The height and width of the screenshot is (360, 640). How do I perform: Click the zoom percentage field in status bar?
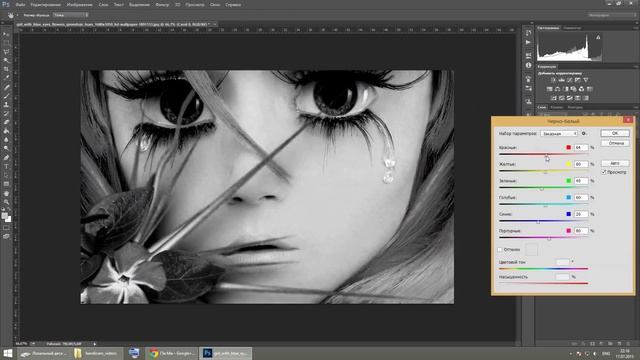pos(21,344)
